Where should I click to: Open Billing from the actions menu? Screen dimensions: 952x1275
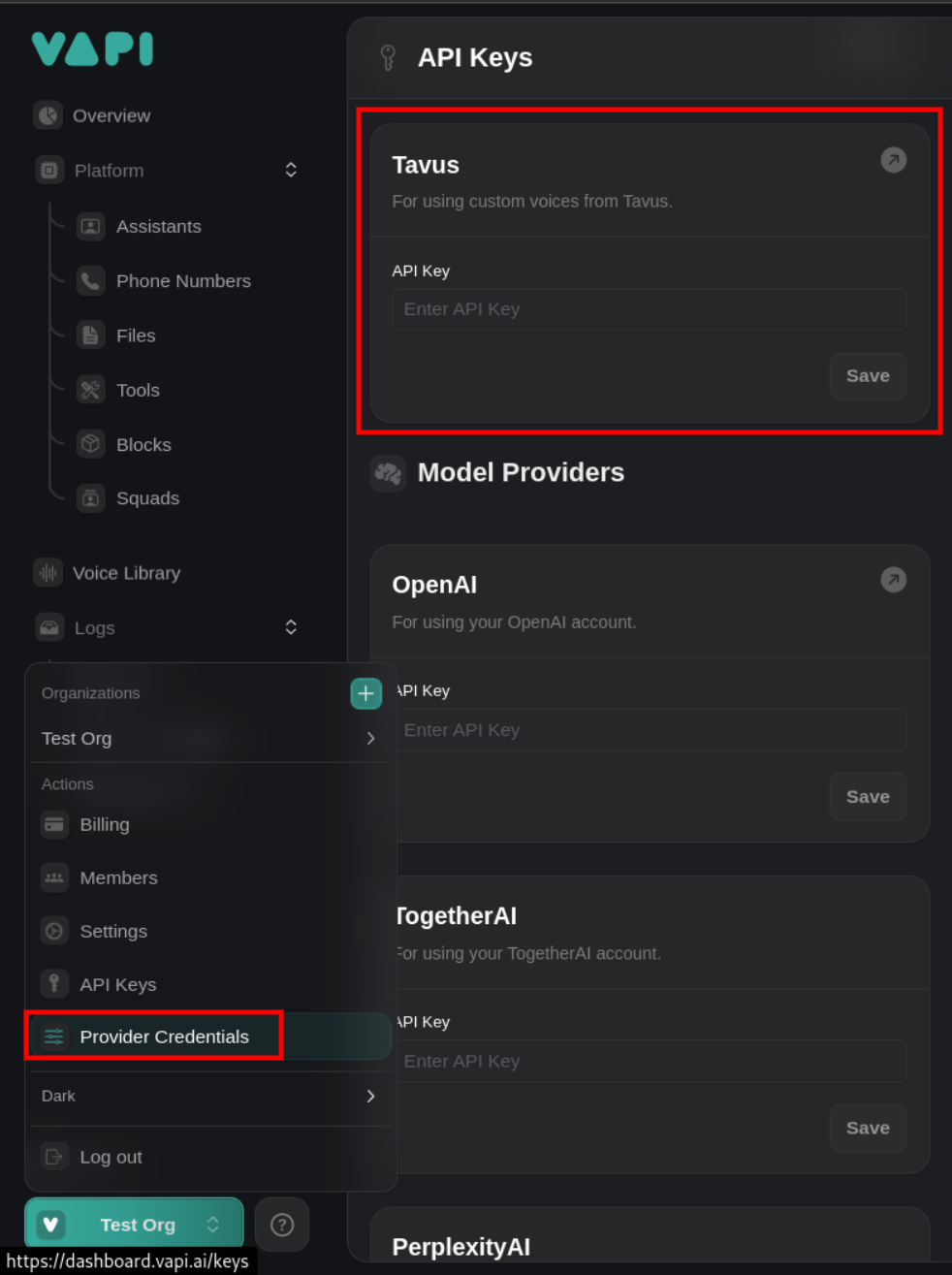105,824
